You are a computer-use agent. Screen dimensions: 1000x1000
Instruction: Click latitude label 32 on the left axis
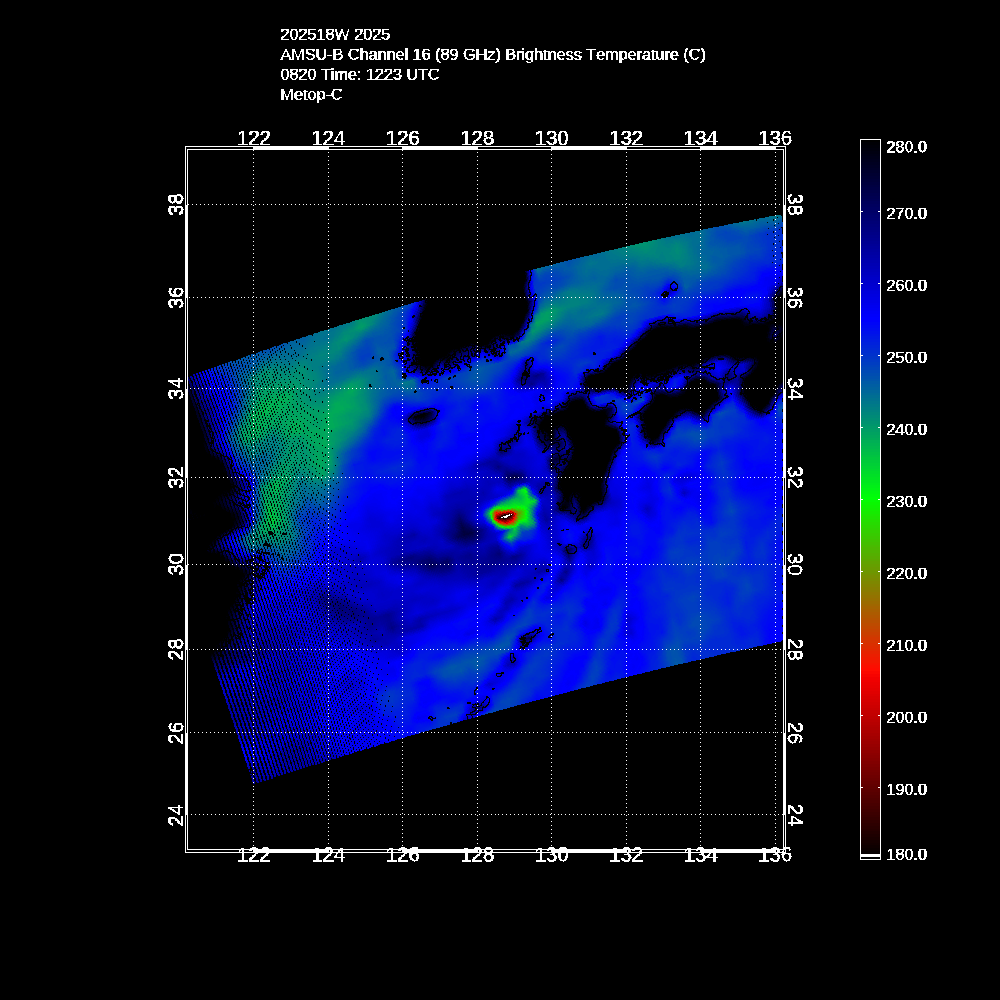(176, 478)
